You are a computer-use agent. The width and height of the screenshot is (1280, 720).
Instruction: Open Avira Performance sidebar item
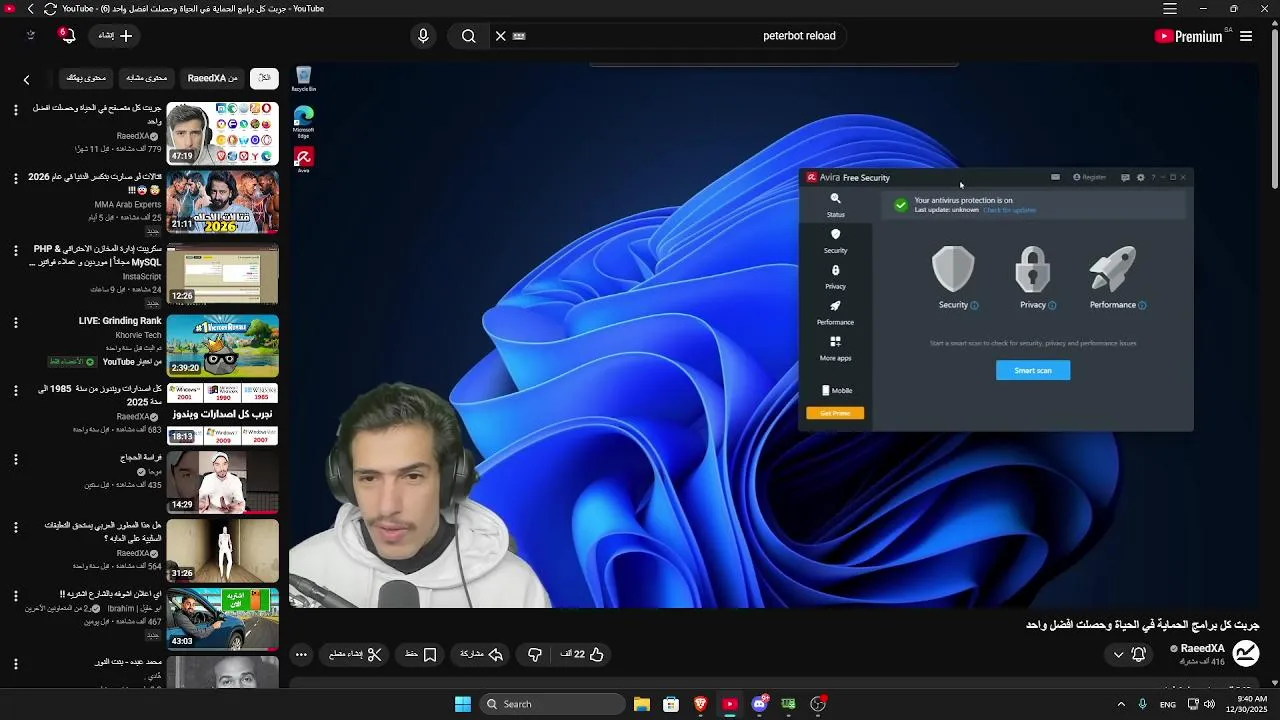coord(836,313)
